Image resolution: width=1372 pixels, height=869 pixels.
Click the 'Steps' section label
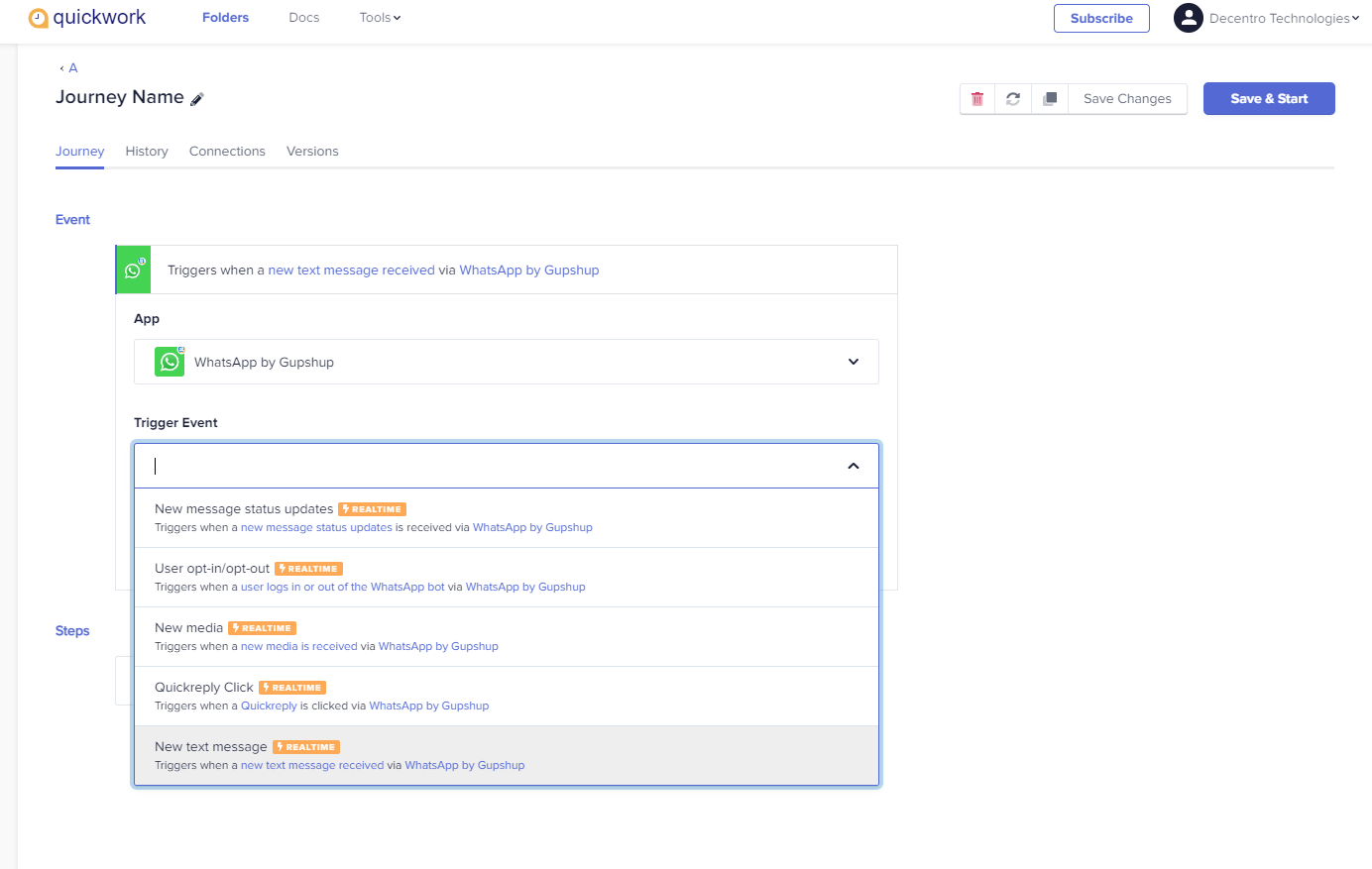pos(72,631)
